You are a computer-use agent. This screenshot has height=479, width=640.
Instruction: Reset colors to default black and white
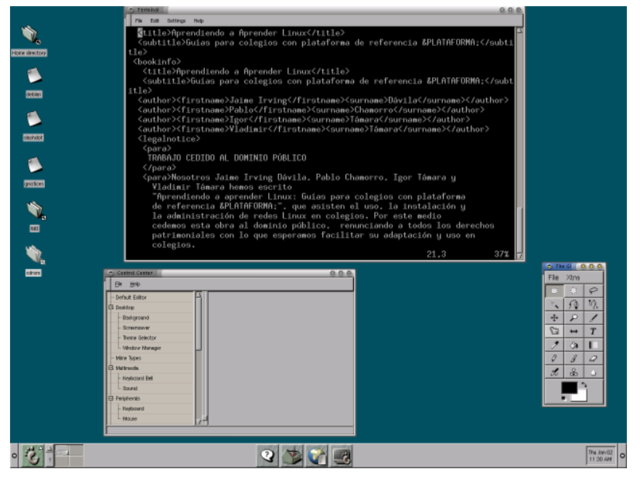(564, 399)
